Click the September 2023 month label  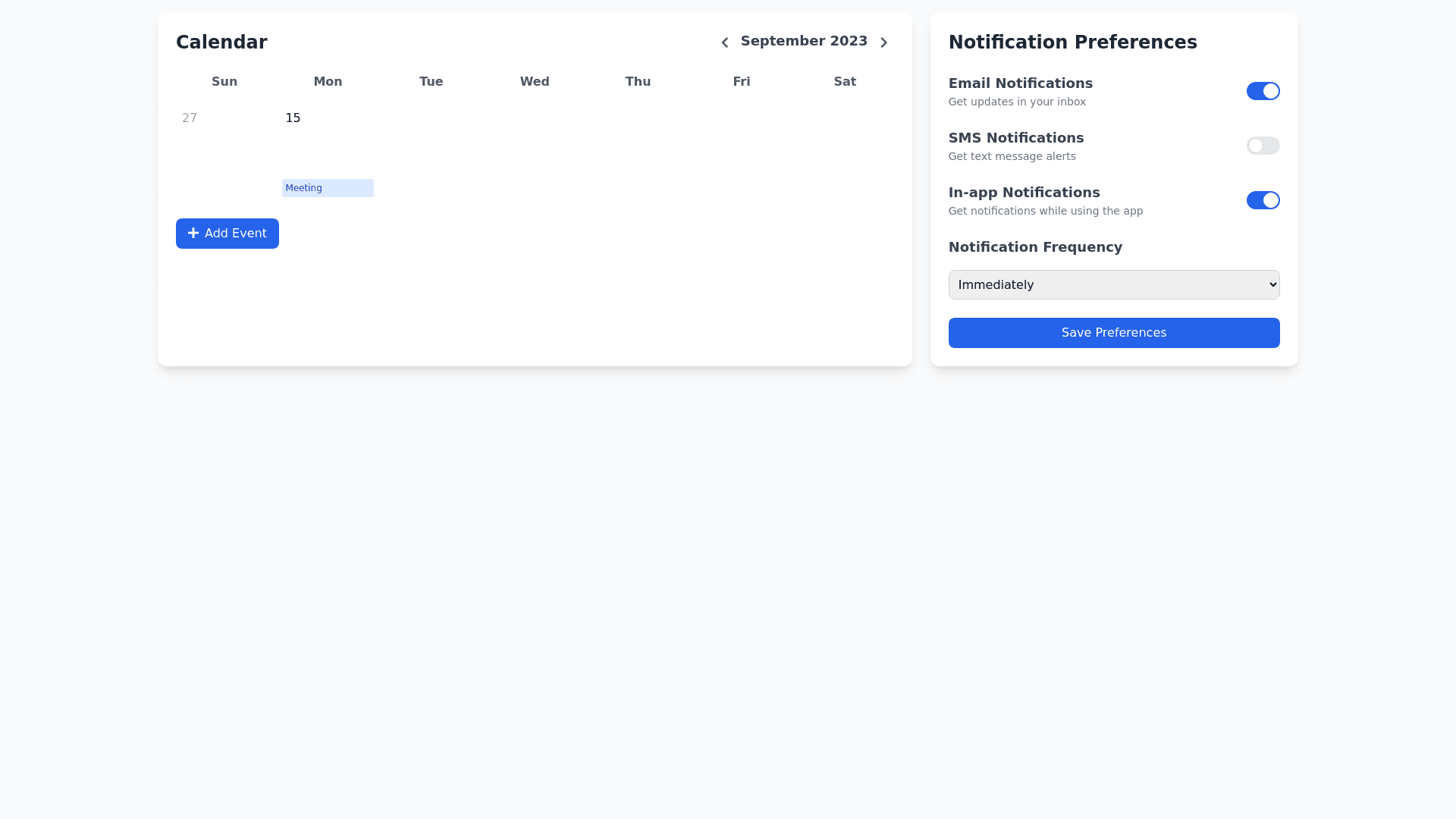(804, 41)
